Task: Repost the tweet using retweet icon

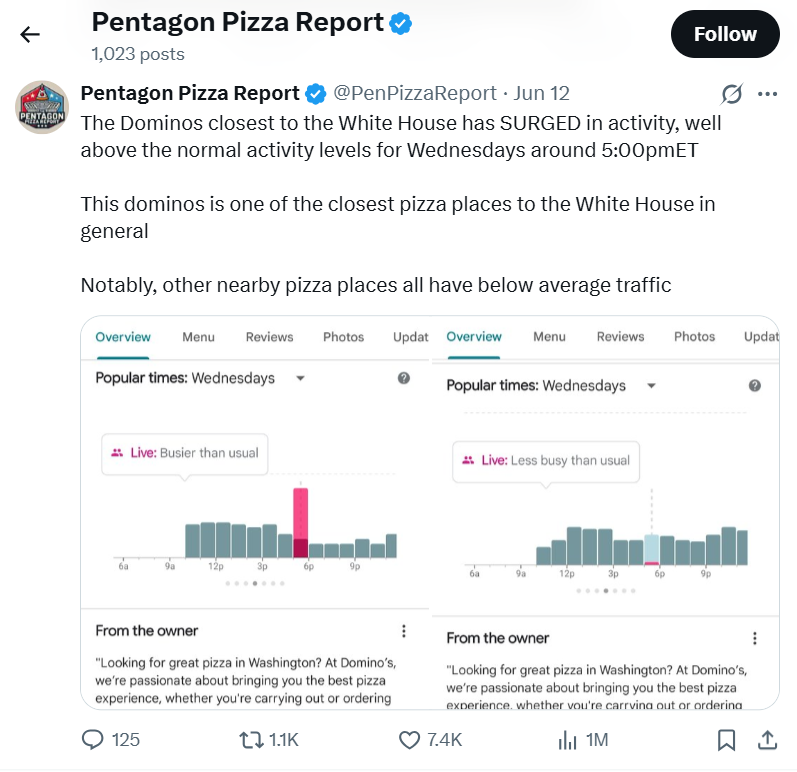Action: (x=250, y=740)
